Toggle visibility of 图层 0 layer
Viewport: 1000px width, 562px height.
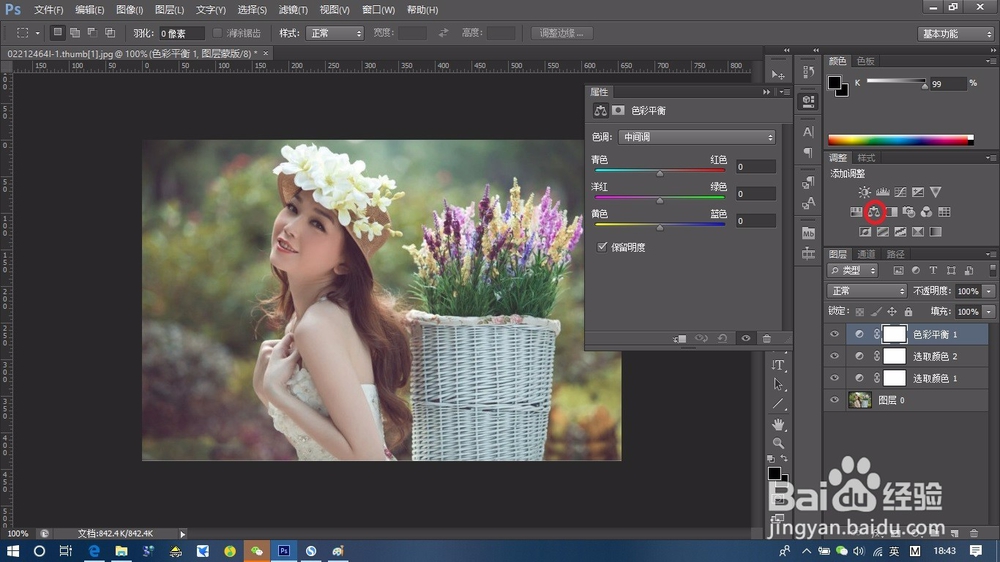pyautogui.click(x=835, y=400)
